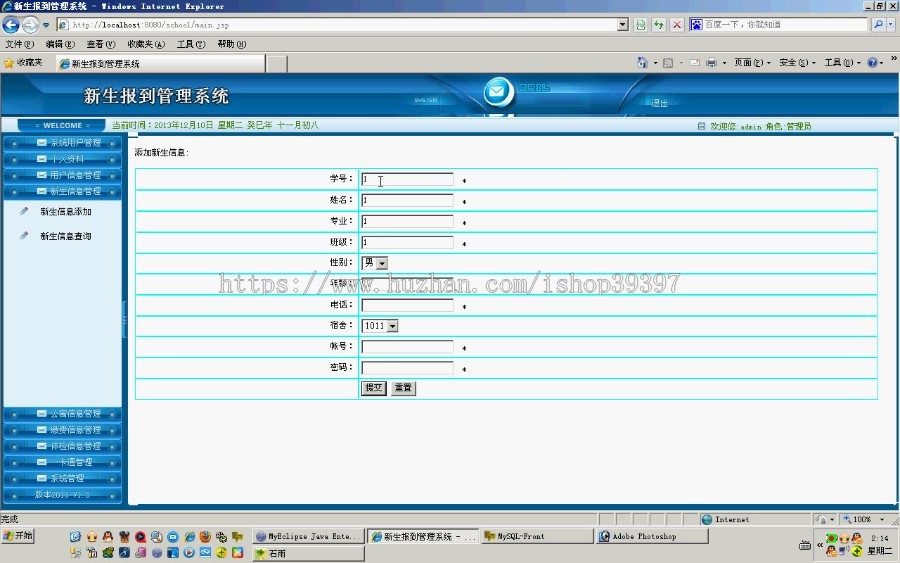900x563 pixels.
Task: Click the 帐号 account input field
Action: pyautogui.click(x=408, y=347)
